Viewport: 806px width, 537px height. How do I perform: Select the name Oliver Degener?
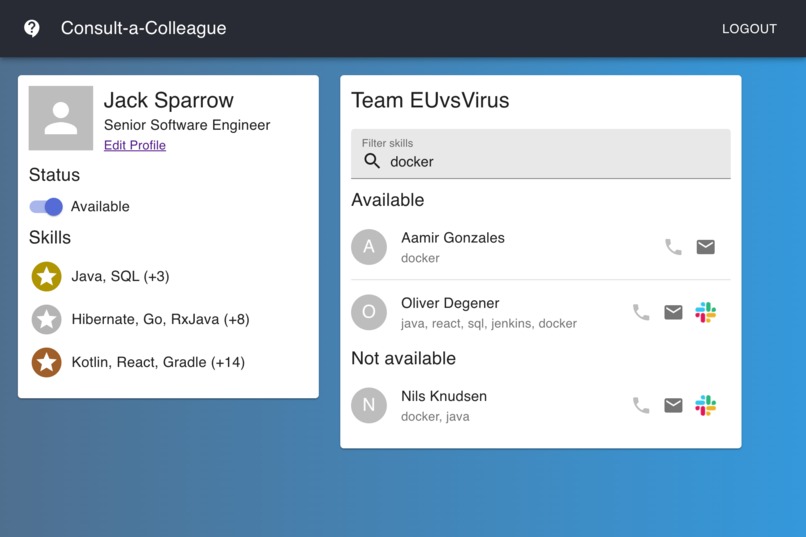tap(450, 303)
